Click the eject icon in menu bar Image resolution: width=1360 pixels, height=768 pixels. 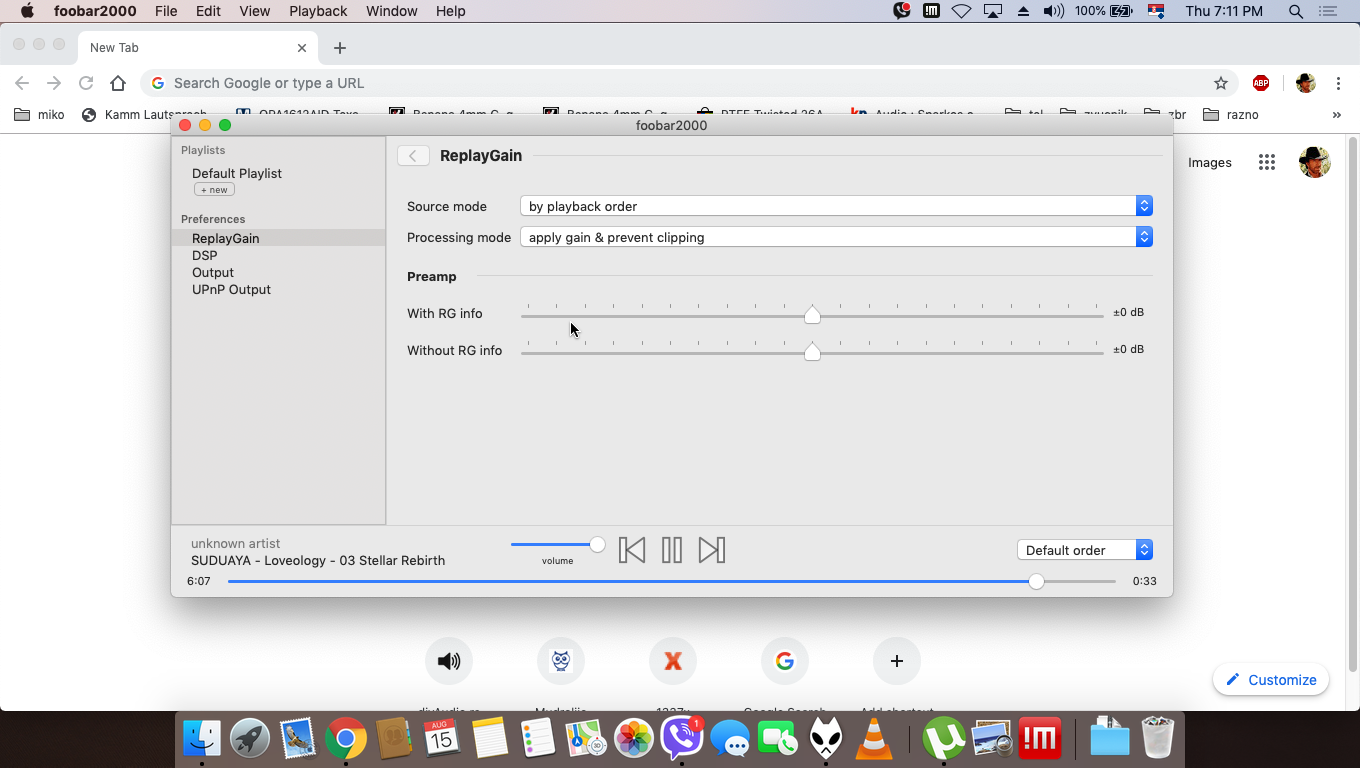(1023, 11)
